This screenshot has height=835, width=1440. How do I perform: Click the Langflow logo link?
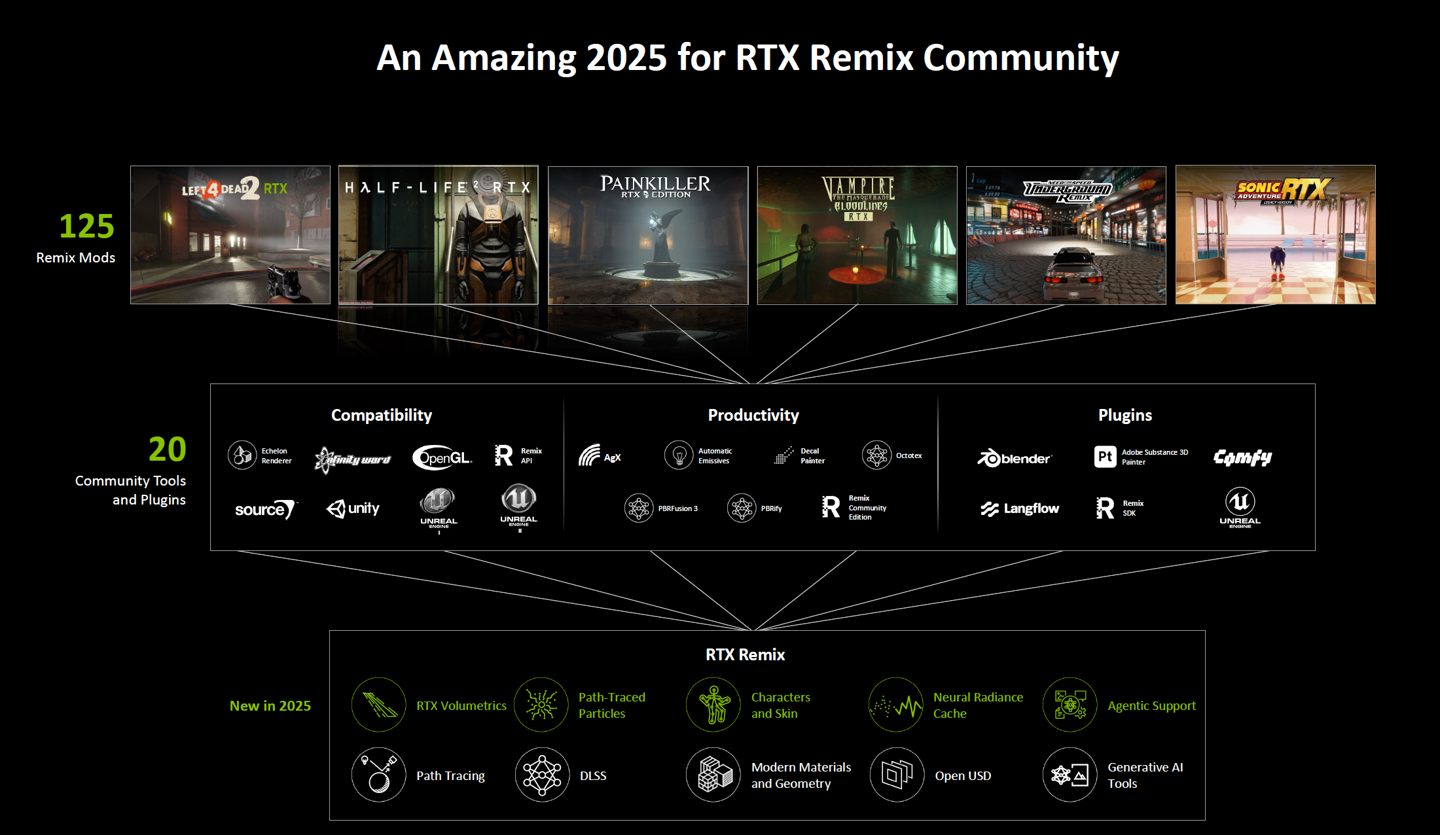pos(1019,509)
